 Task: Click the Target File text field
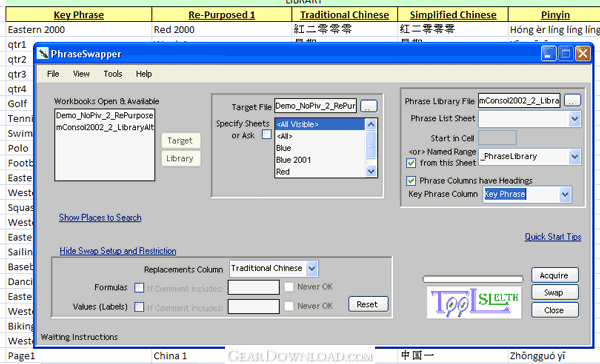315,106
